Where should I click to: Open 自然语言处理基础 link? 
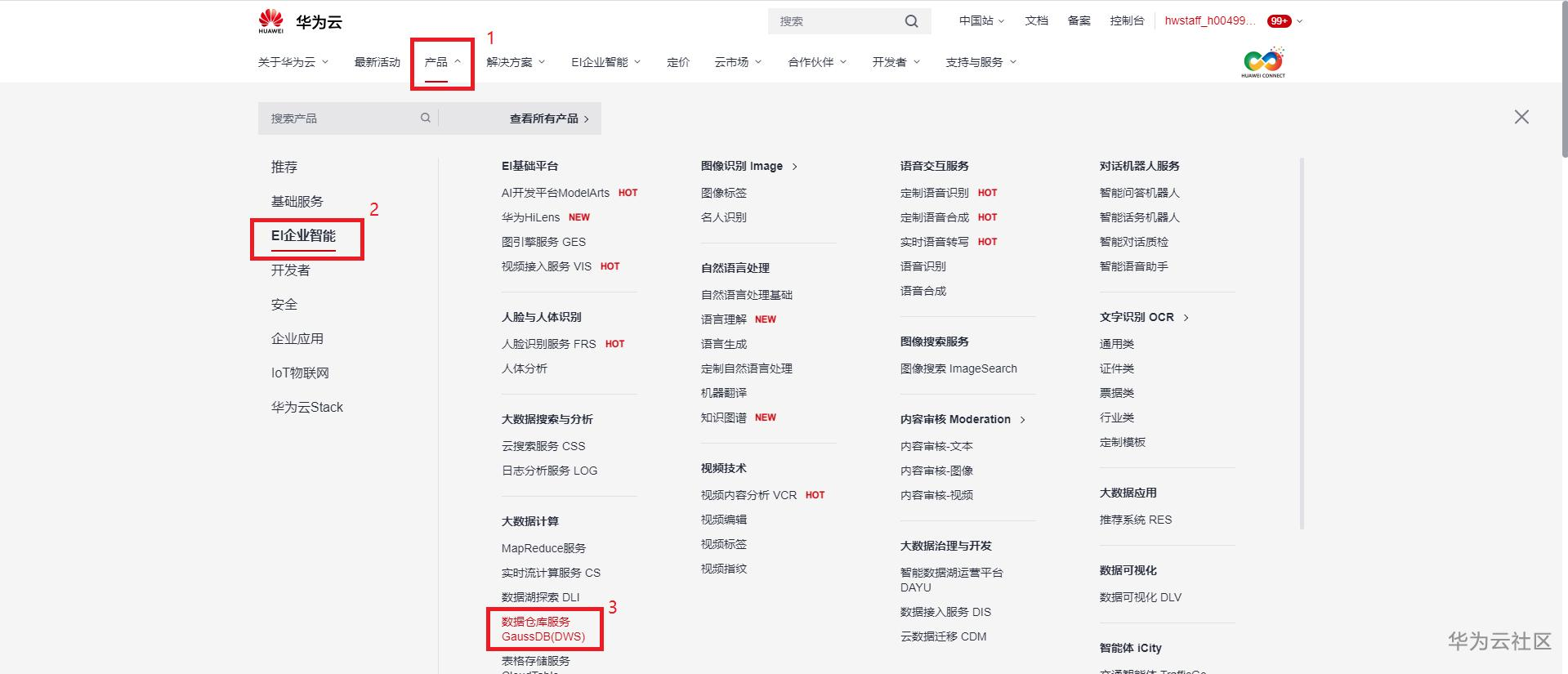tap(747, 295)
